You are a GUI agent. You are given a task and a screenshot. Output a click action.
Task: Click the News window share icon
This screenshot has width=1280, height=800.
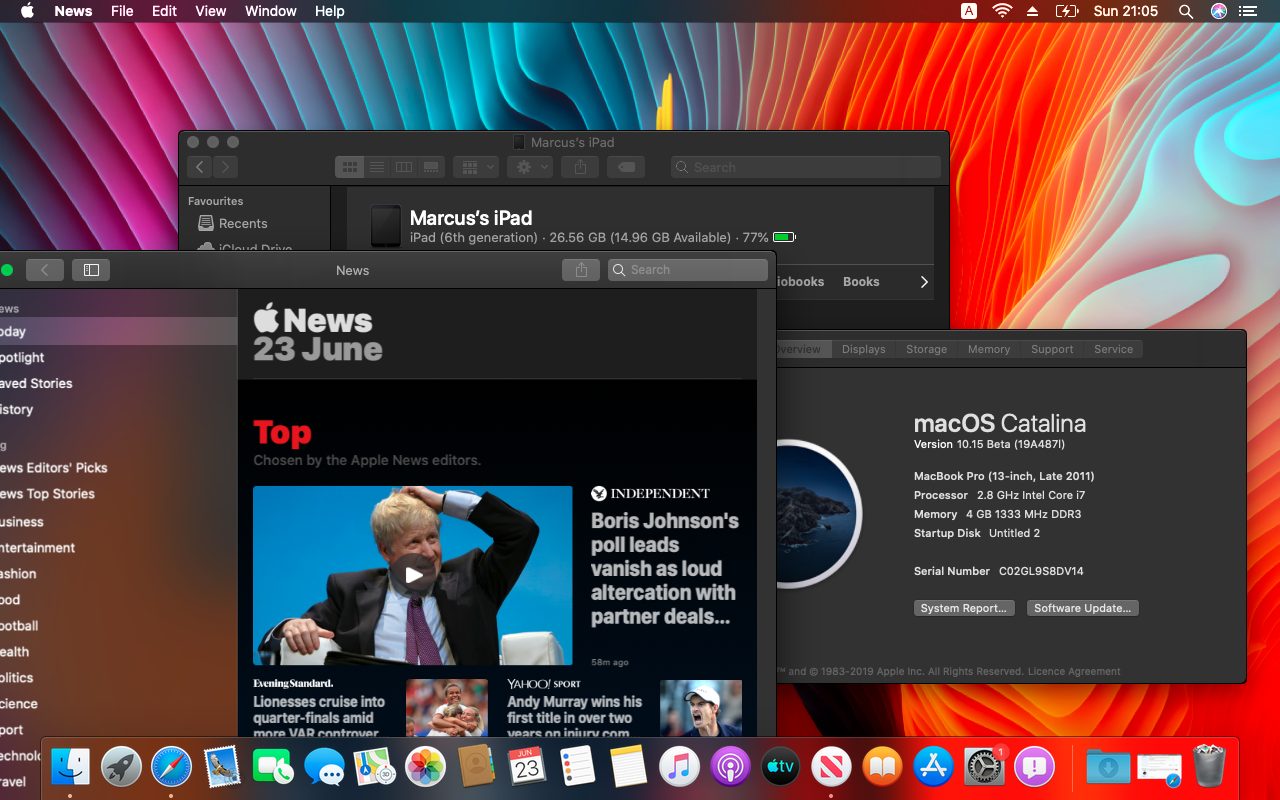pos(581,270)
